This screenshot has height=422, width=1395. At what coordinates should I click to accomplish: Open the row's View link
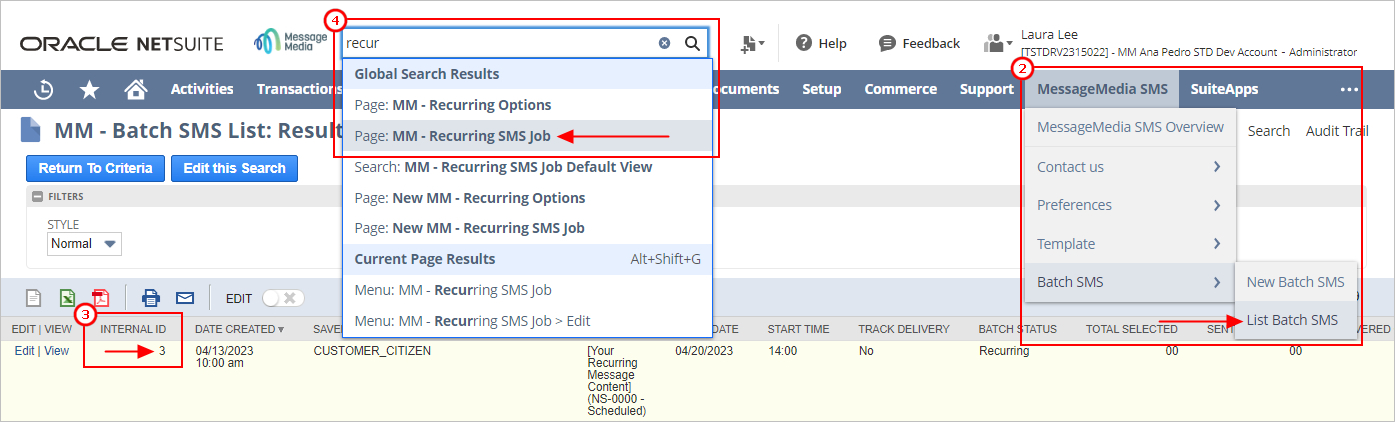point(56,351)
